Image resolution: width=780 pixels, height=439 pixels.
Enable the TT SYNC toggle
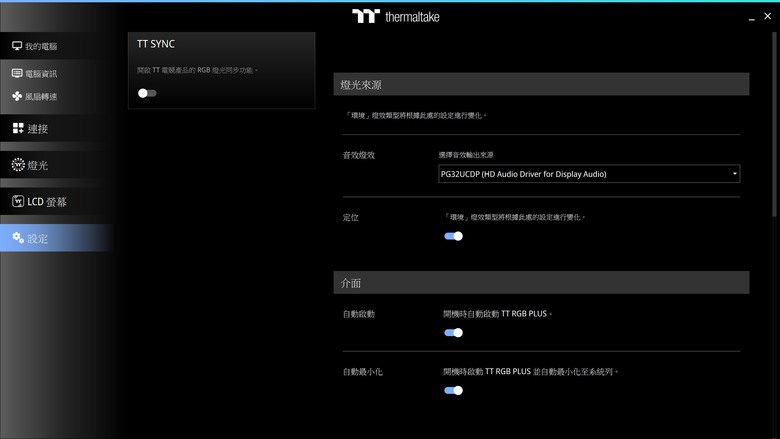click(x=147, y=93)
